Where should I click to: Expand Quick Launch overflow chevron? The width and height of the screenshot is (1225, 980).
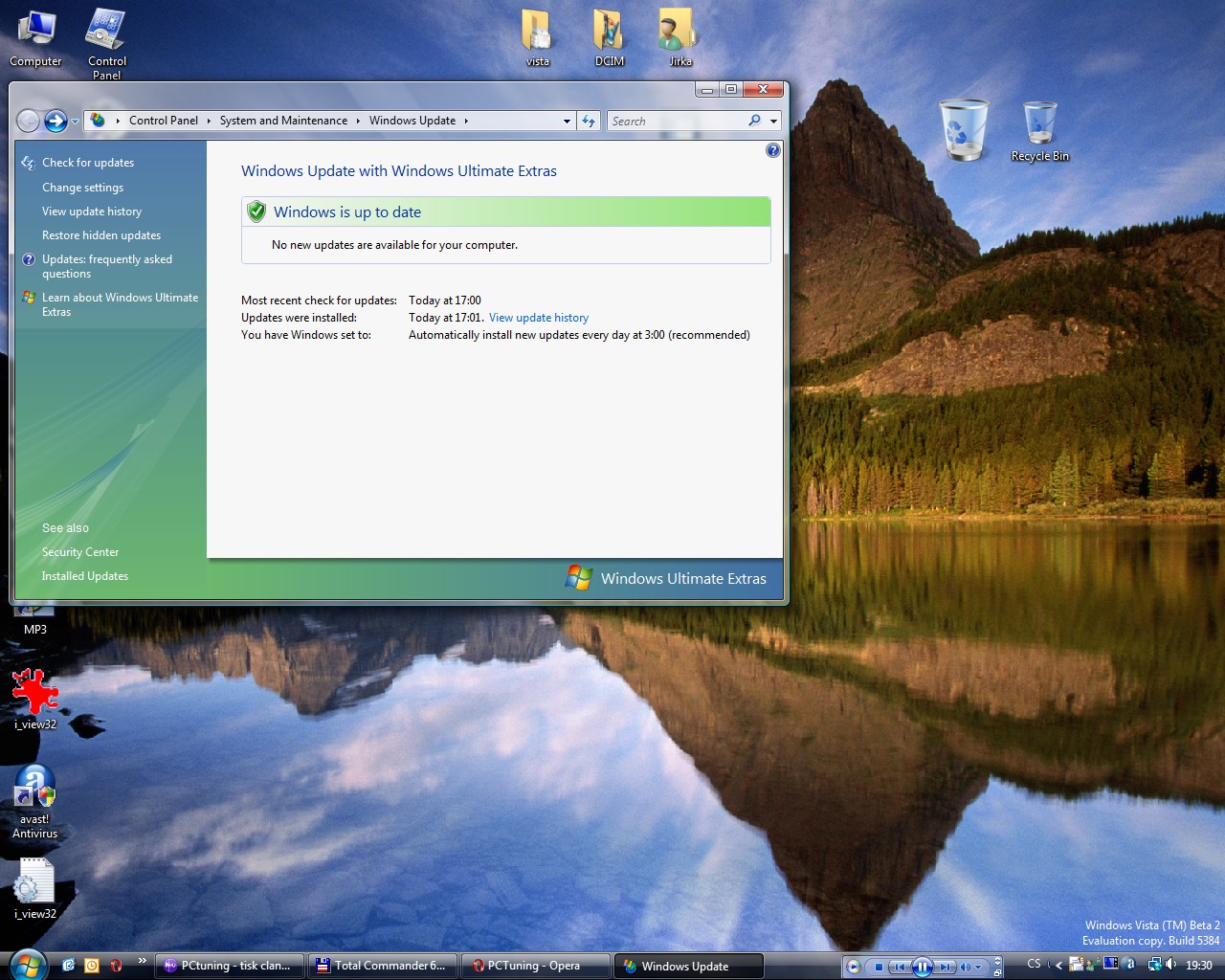pos(142,961)
